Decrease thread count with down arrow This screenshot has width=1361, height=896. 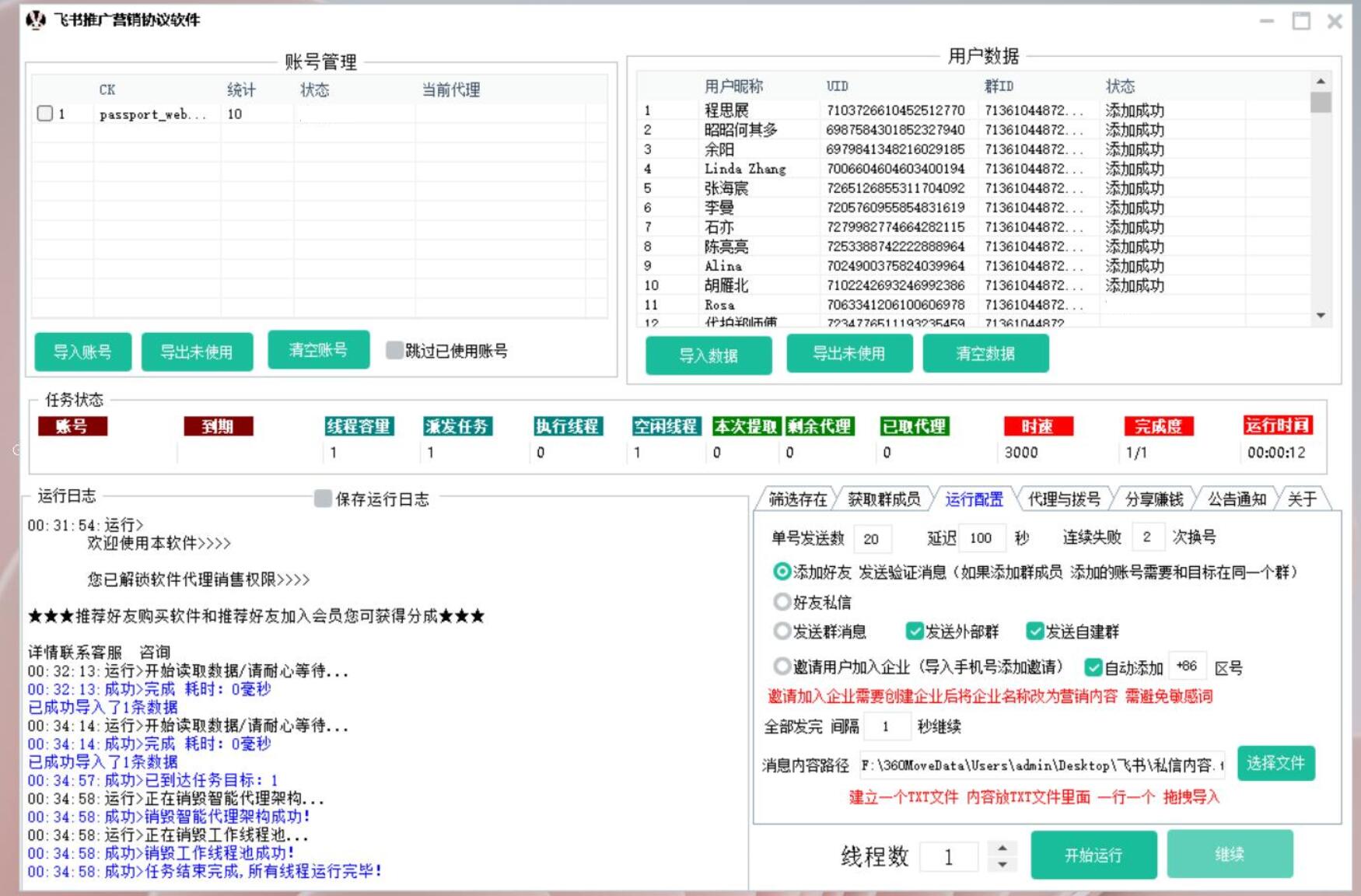click(x=1002, y=864)
